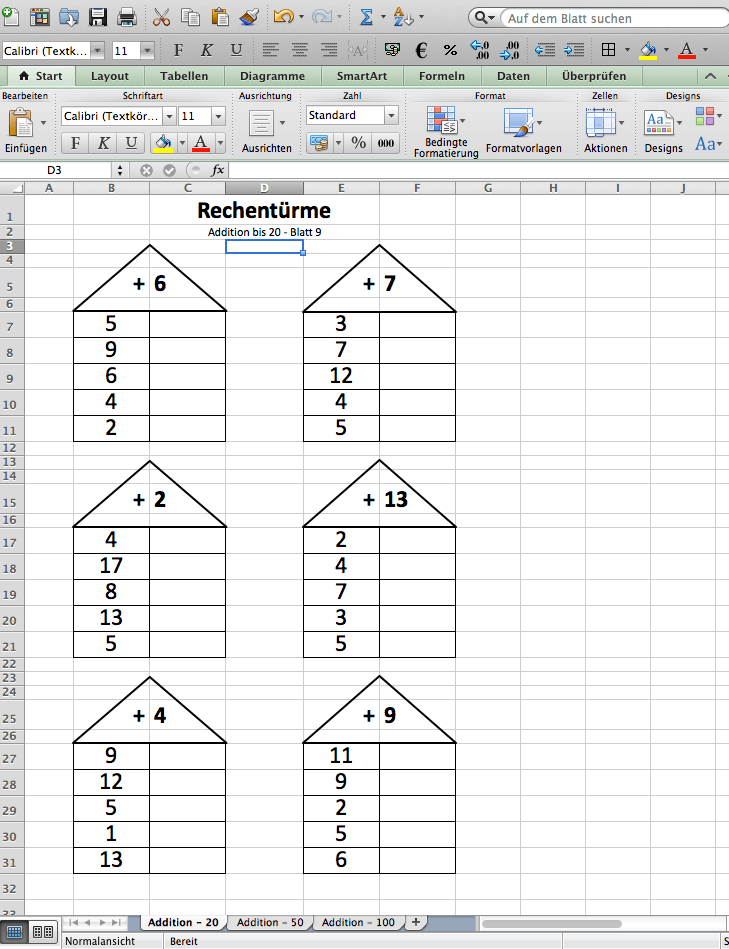Open the Standard number format dropdown
This screenshot has height=949, width=729.
point(391,116)
